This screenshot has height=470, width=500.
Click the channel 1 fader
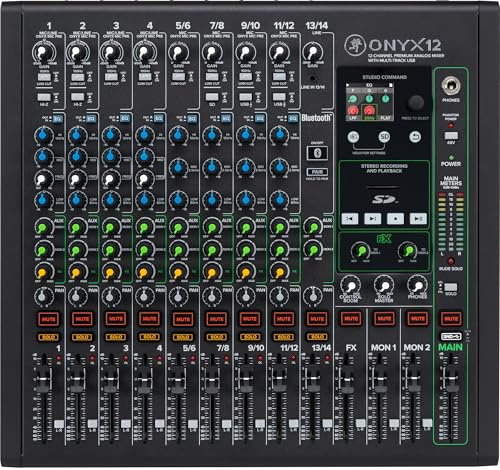point(44,379)
